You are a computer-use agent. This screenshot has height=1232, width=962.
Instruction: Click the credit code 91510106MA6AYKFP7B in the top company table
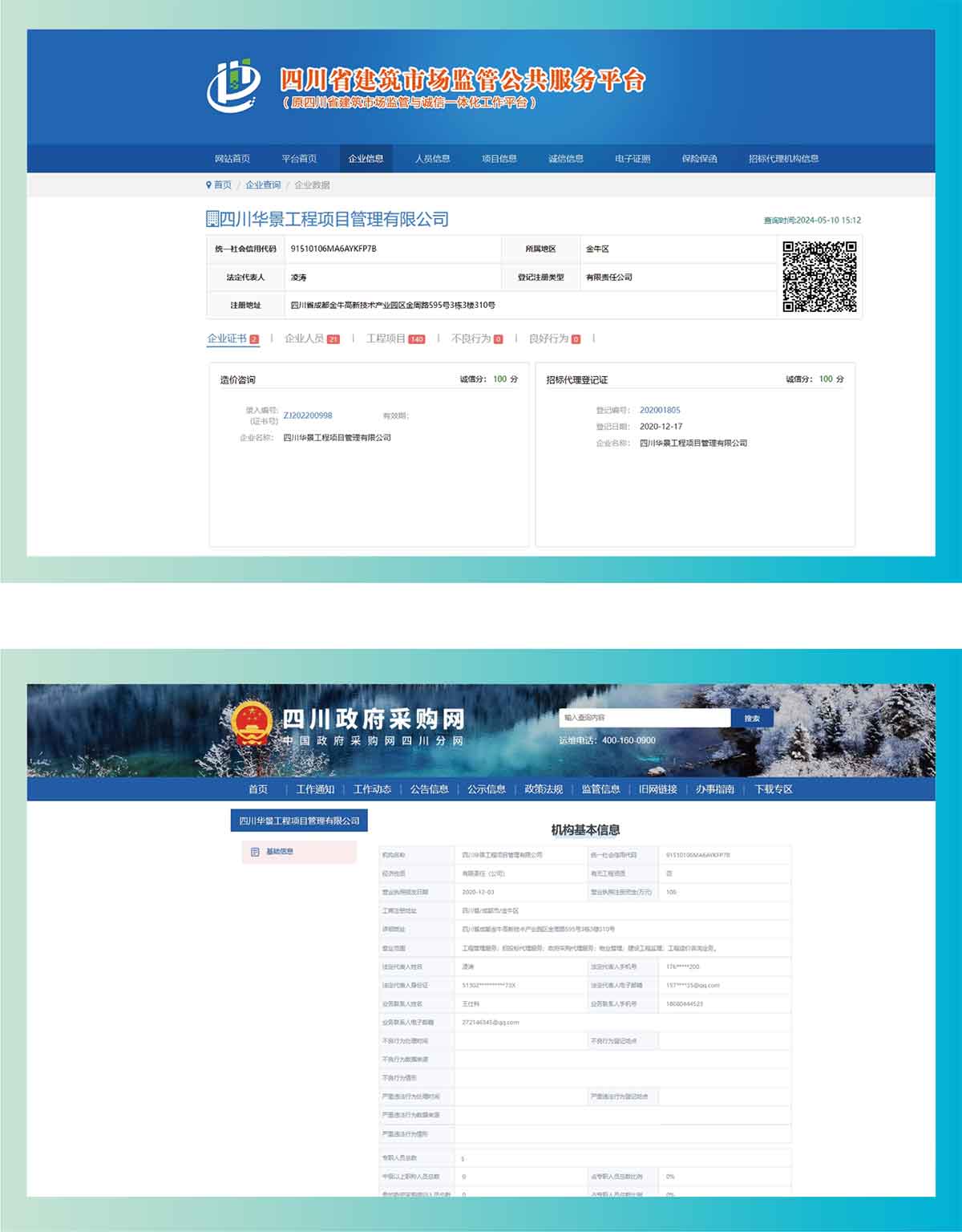tap(333, 249)
